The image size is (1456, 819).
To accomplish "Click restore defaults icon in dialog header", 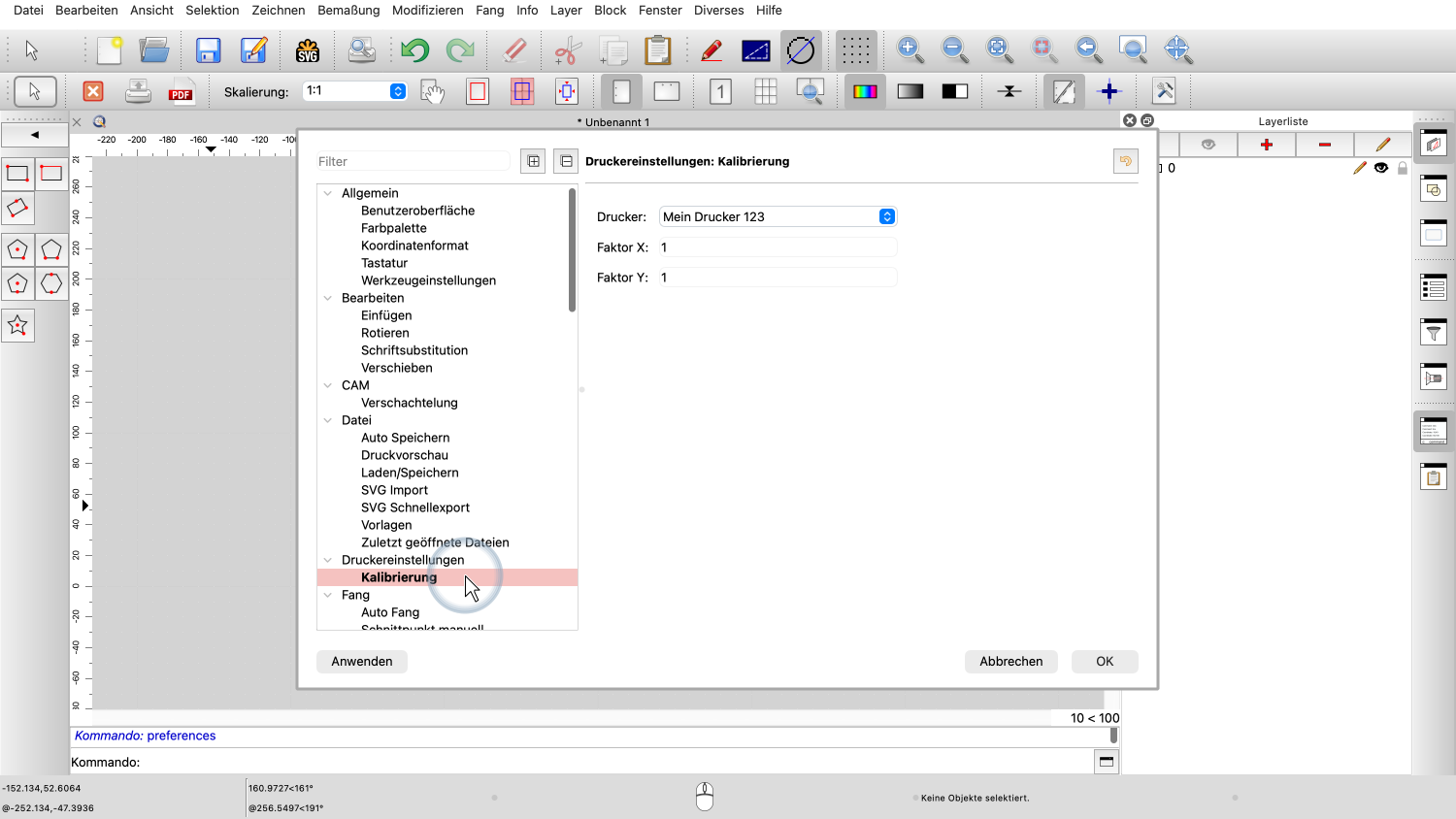I will pos(1125,162).
